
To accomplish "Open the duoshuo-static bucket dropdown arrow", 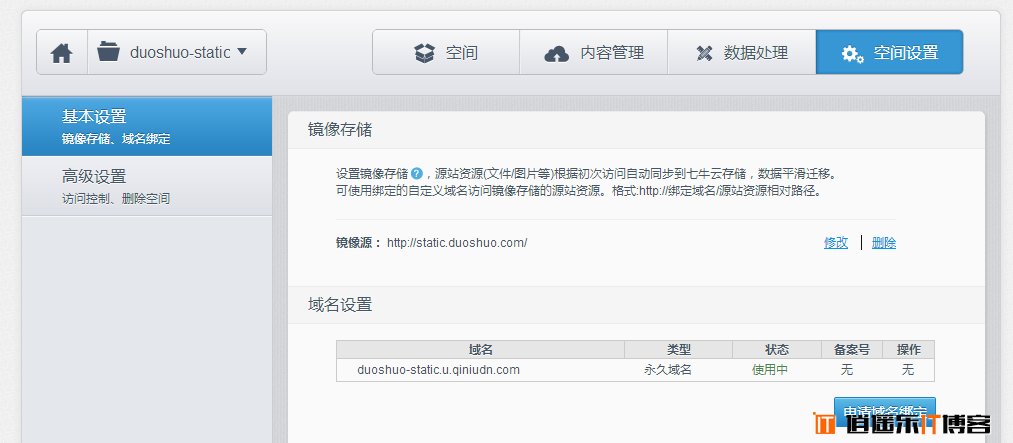I will (242, 51).
